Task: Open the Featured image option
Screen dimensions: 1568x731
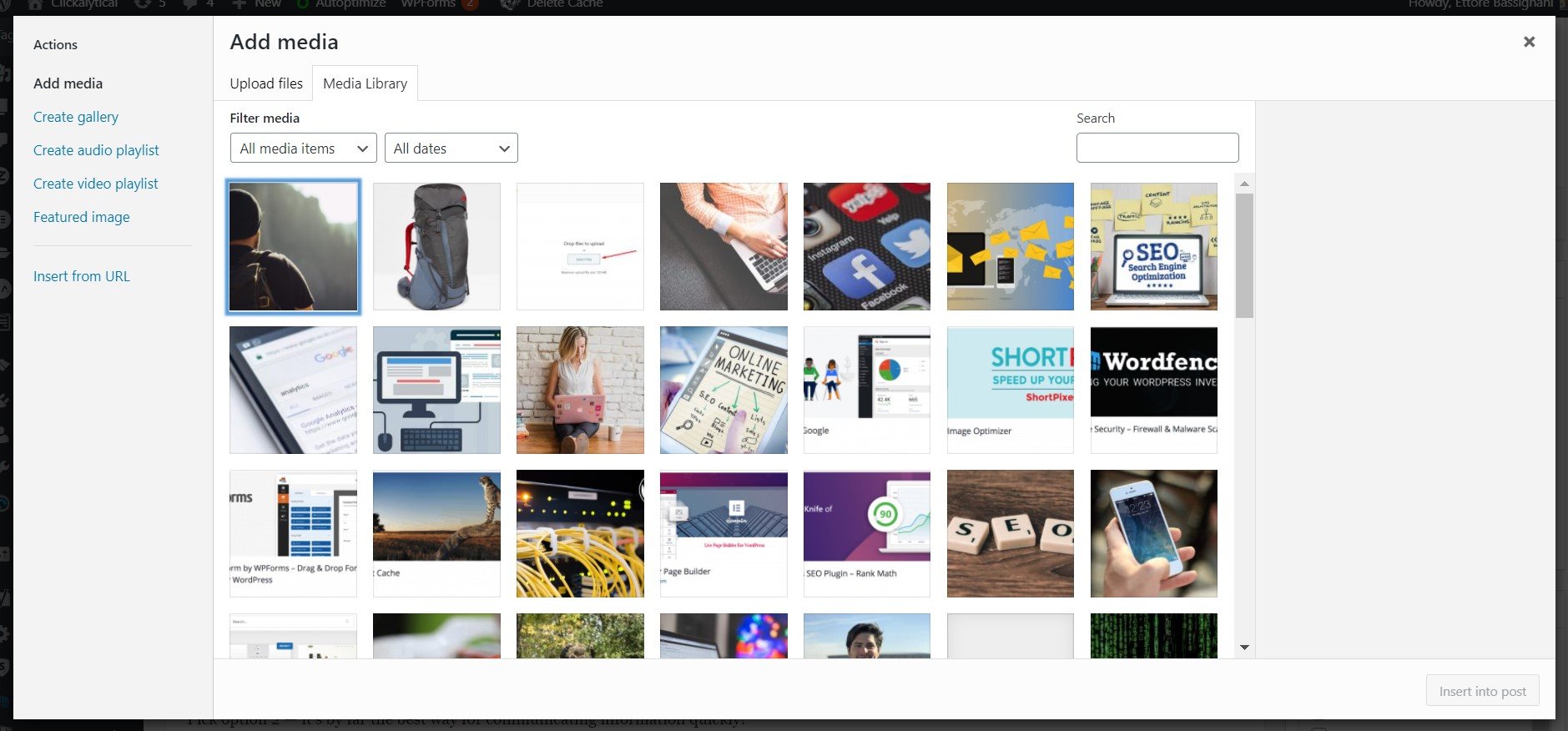Action: click(82, 217)
